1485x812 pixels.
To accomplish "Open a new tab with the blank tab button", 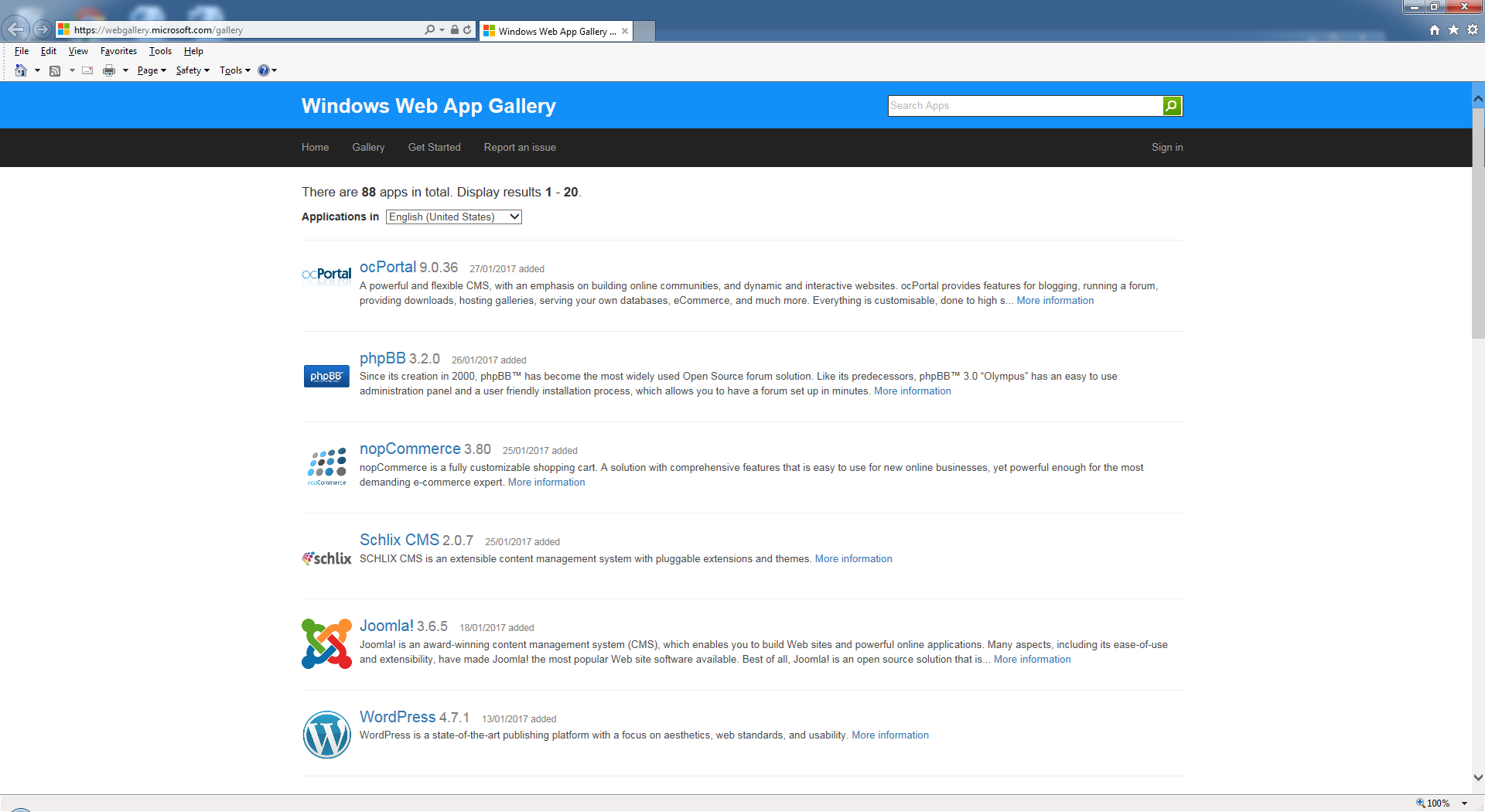I will coord(644,31).
